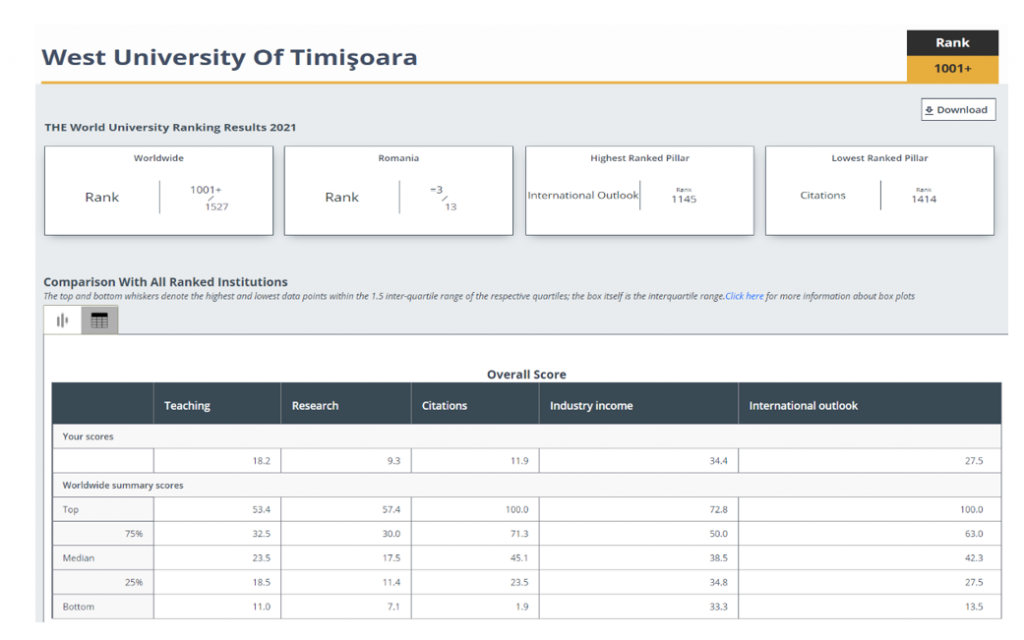Viewport: 1024px width, 640px height.
Task: Select the Romania rank card
Action: coord(398,191)
